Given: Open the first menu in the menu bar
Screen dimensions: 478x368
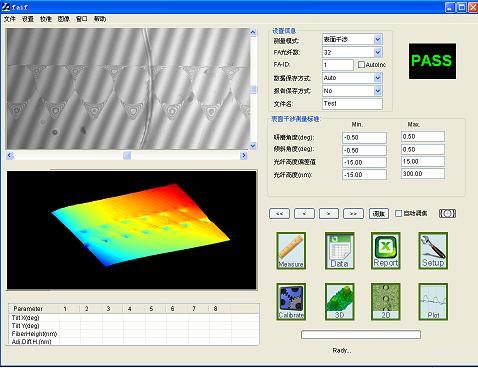Looking at the screenshot, I should [10, 19].
